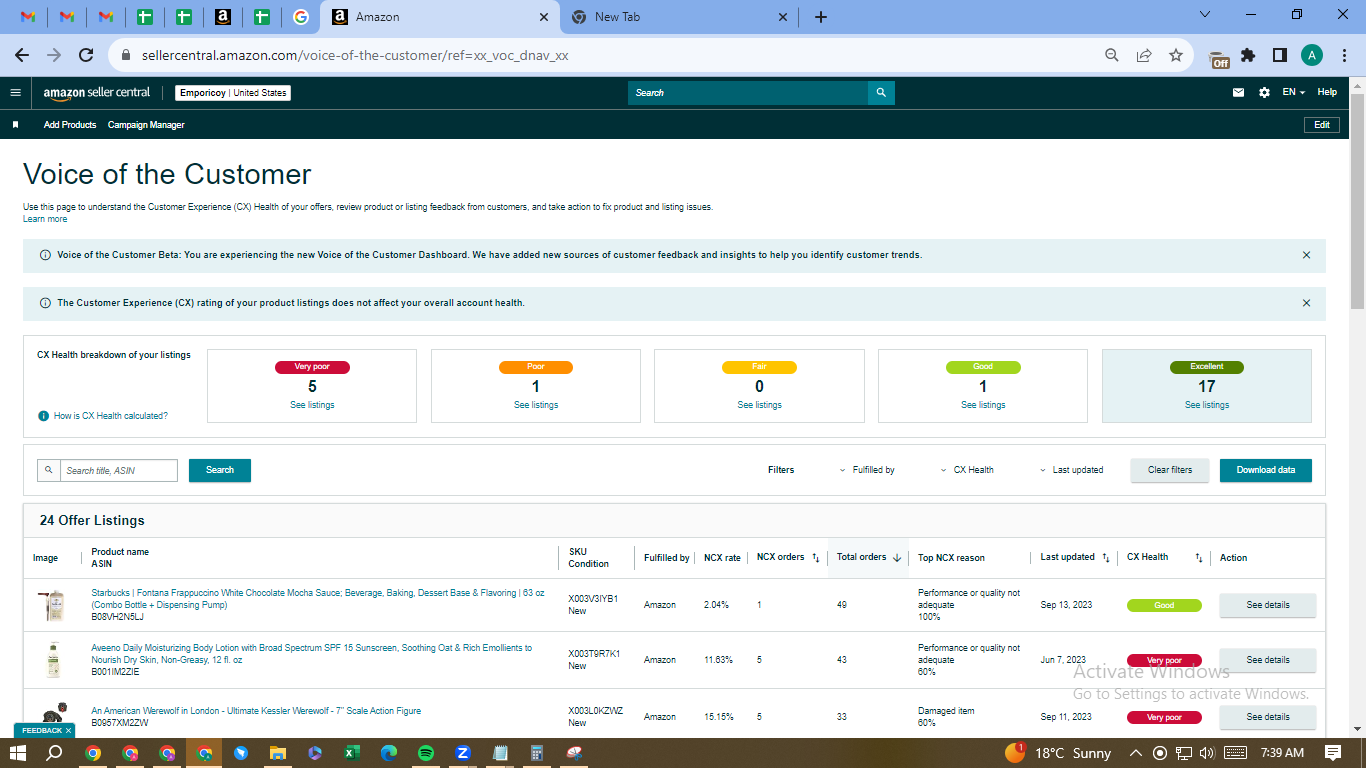The width and height of the screenshot is (1366, 768).
Task: Expand the Last updated filter dropdown
Action: 1071,470
